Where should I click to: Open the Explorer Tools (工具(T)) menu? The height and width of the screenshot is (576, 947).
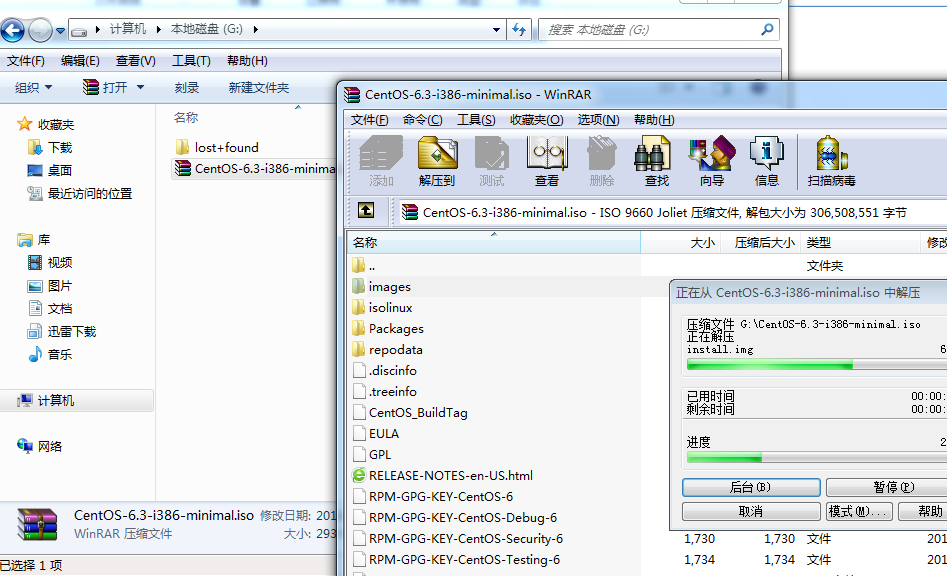pyautogui.click(x=191, y=61)
